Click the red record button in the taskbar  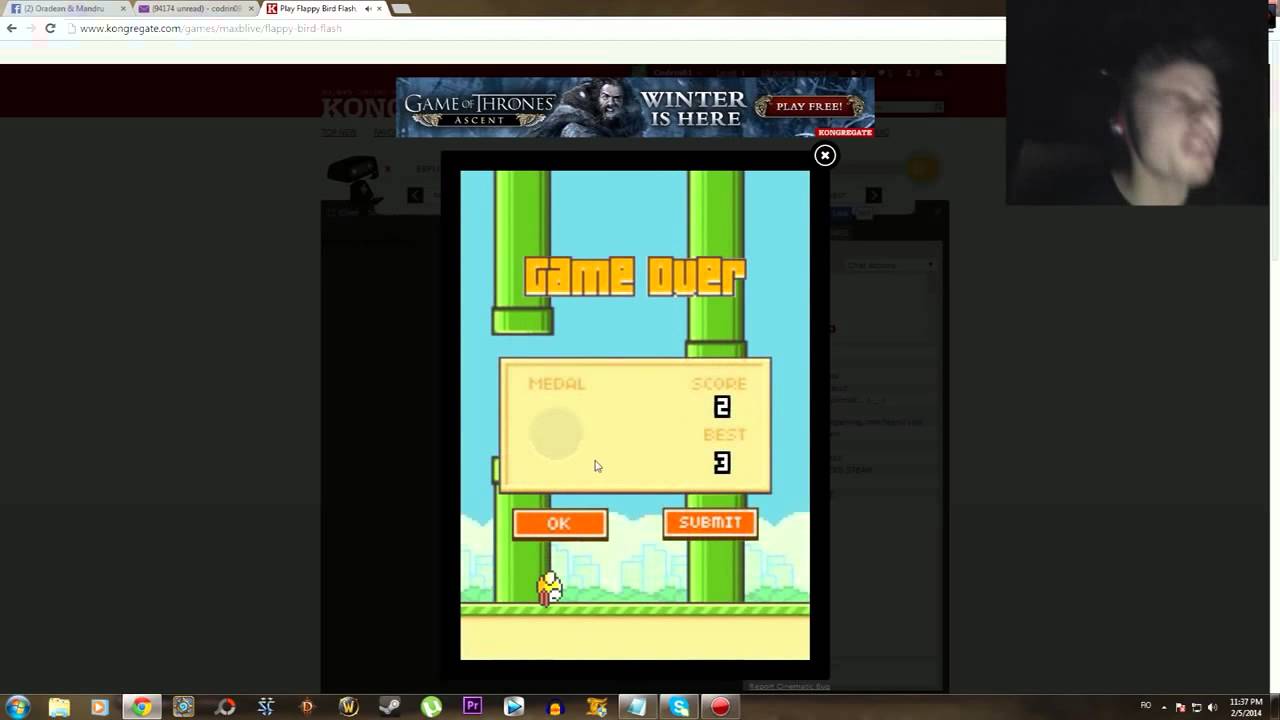[x=720, y=707]
